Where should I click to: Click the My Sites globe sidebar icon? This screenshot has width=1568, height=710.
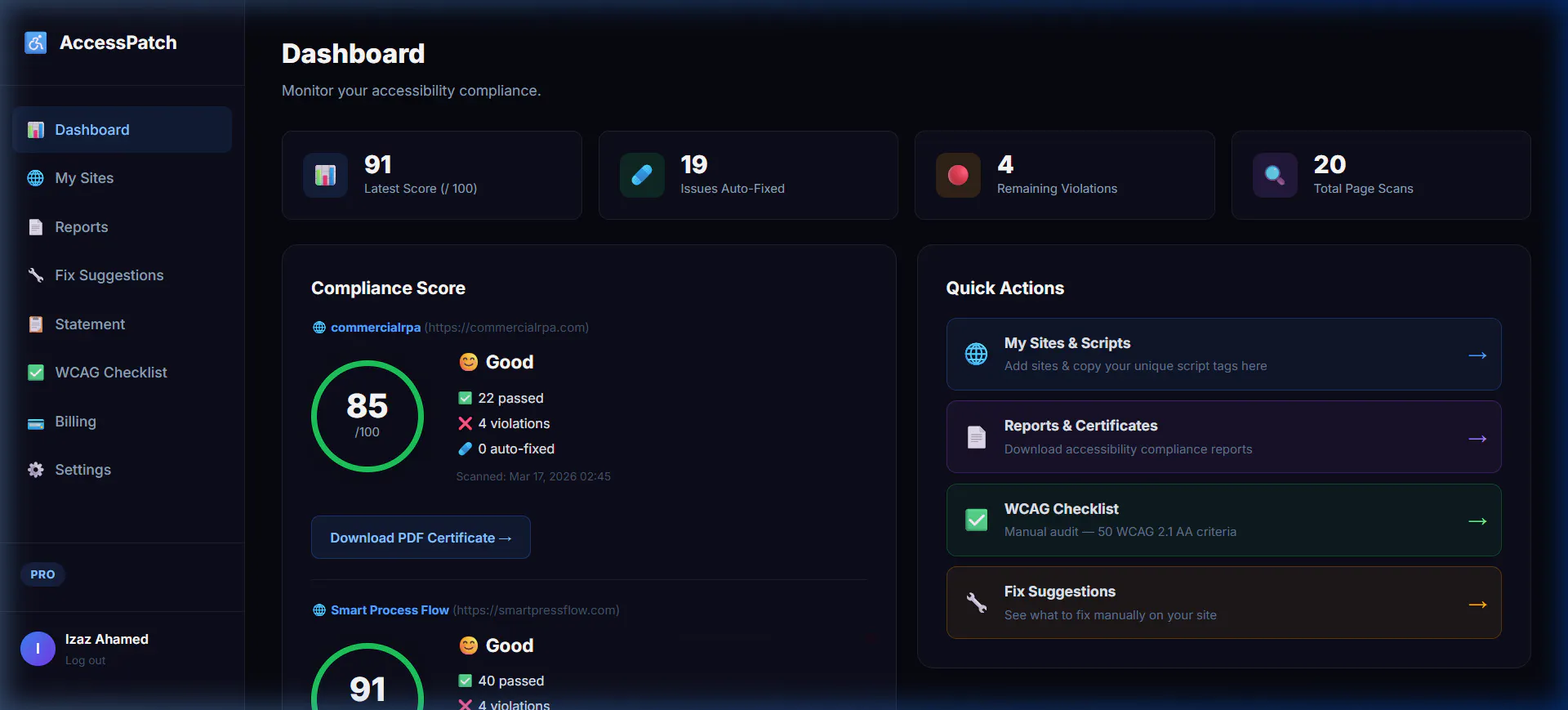36,178
